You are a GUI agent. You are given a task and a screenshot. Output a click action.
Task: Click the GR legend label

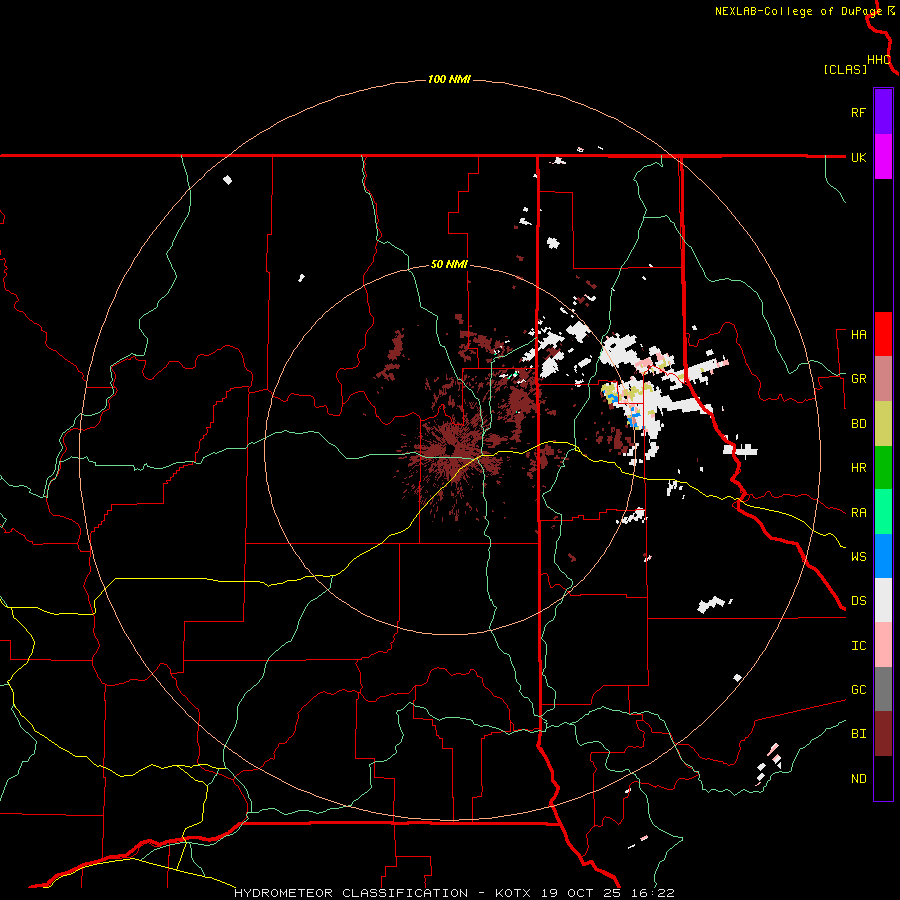pyautogui.click(x=858, y=379)
